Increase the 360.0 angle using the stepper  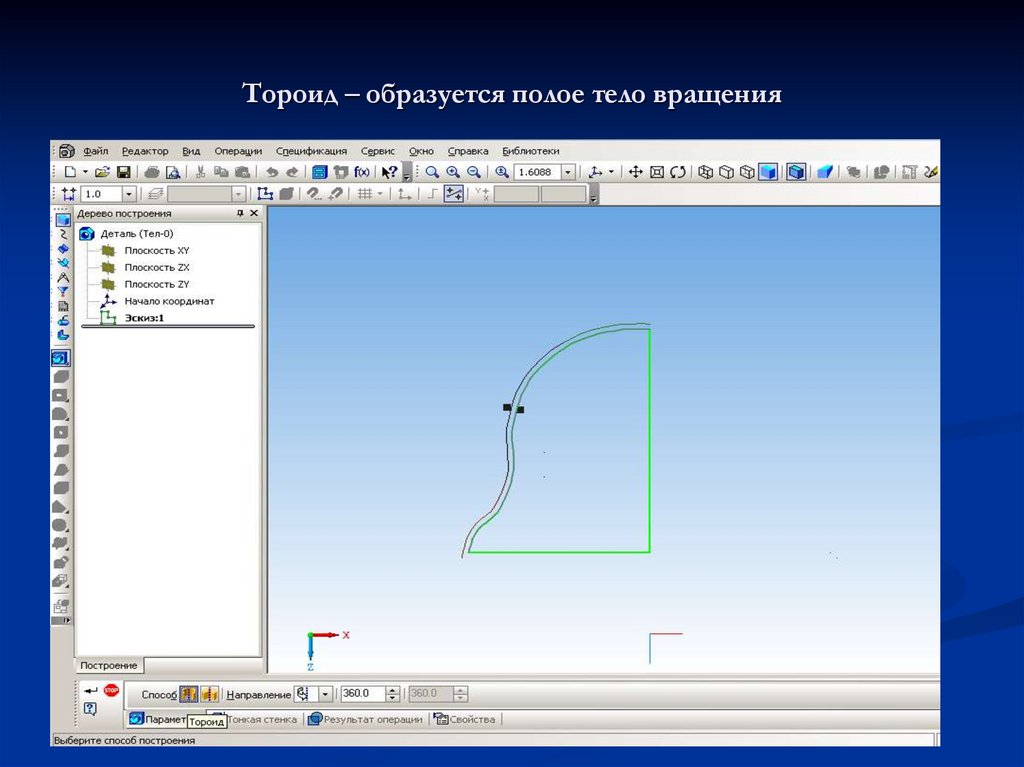click(x=391, y=689)
